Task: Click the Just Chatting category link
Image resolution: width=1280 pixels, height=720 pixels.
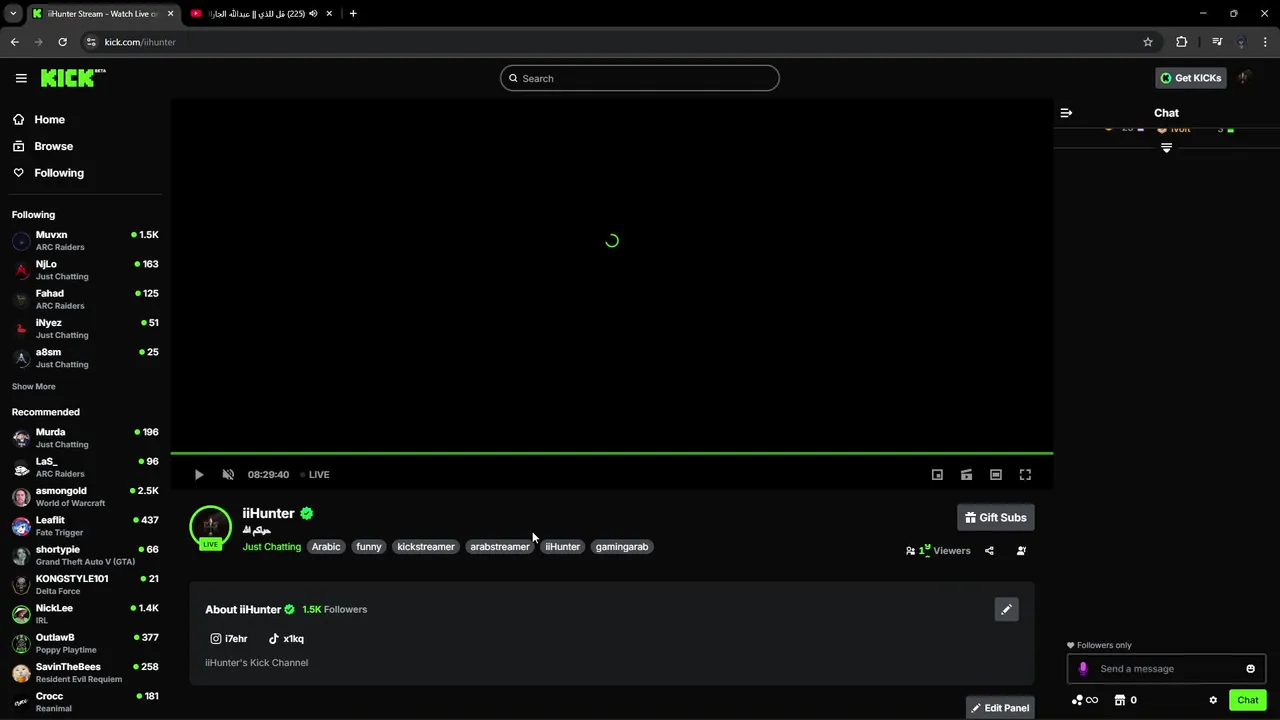Action: click(x=271, y=547)
